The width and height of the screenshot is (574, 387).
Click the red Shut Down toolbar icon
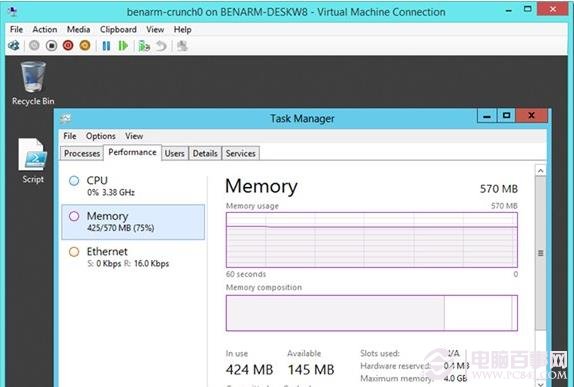pyautogui.click(x=68, y=46)
